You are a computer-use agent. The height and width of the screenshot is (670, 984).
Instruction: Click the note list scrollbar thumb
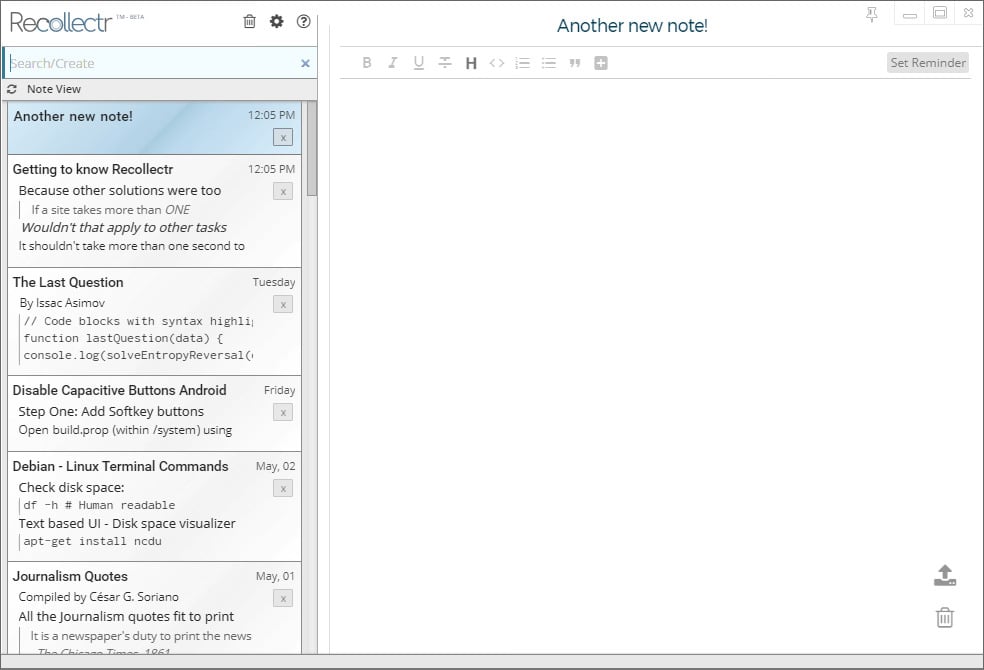[312, 148]
